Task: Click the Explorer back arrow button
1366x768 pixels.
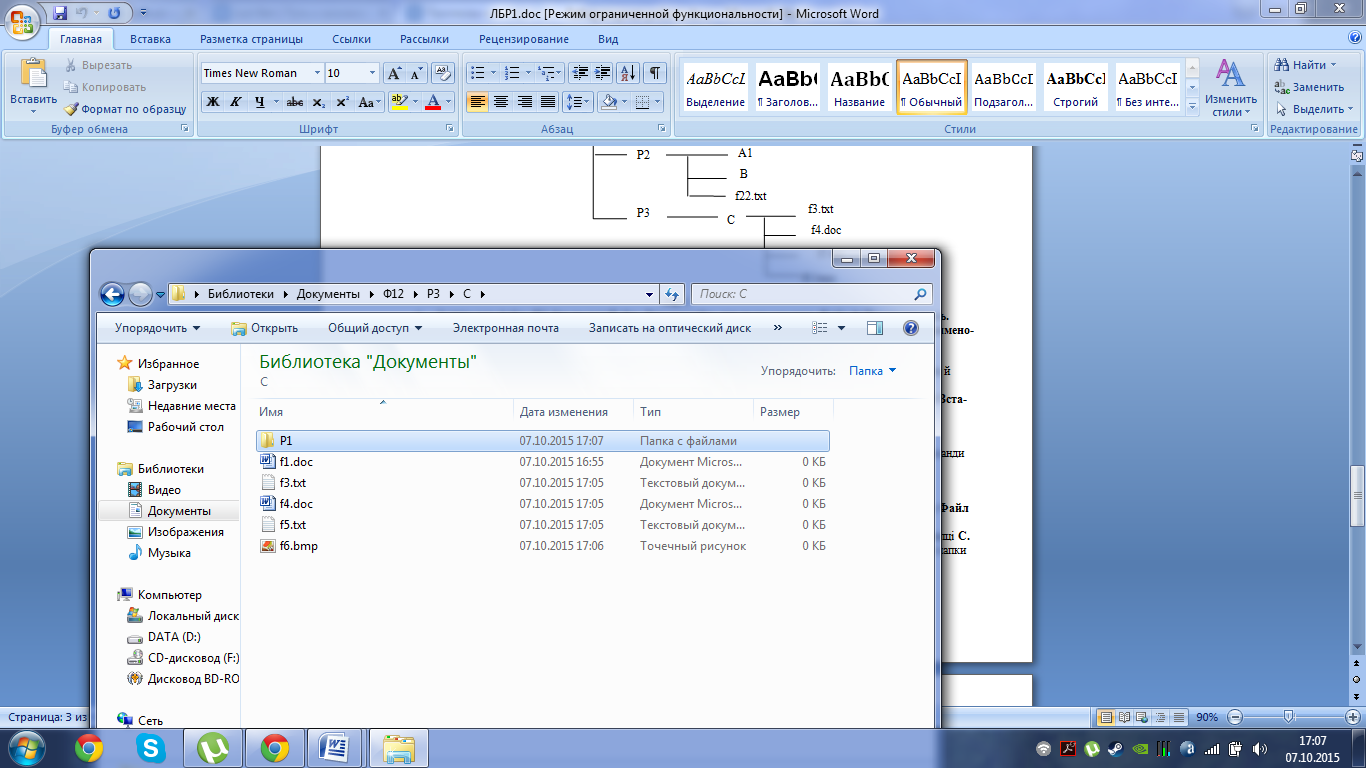Action: [x=113, y=294]
